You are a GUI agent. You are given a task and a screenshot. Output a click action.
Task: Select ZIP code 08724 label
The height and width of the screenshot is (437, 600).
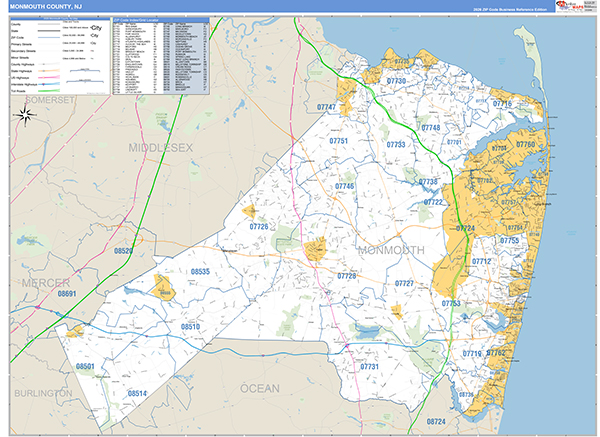coord(435,422)
